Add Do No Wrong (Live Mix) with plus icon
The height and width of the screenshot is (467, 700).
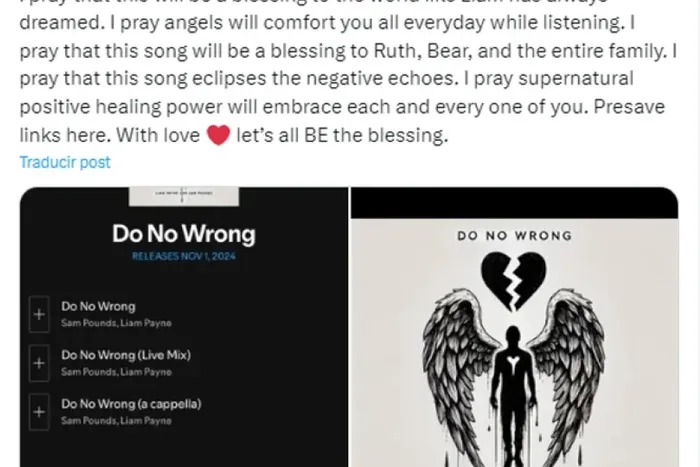pos(39,363)
